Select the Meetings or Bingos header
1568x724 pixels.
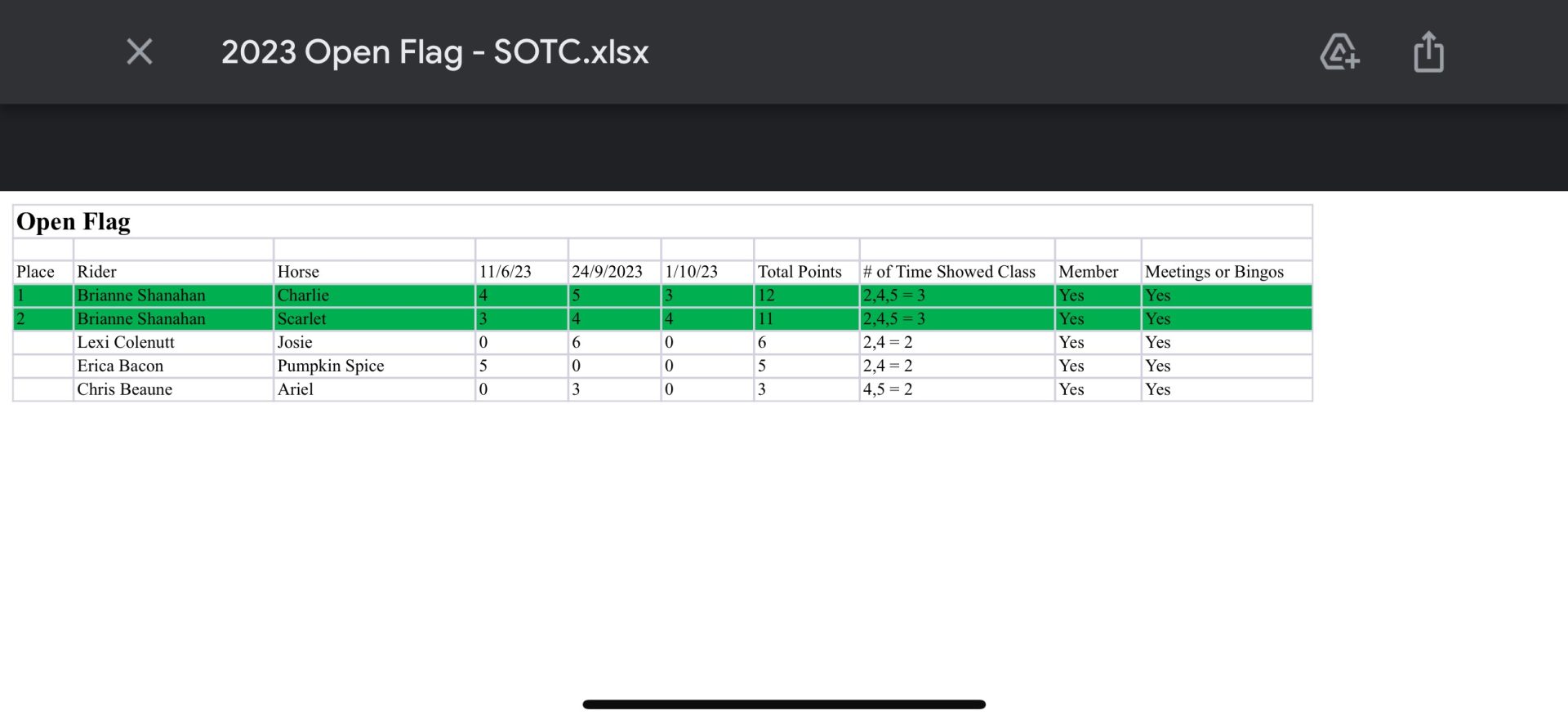[1214, 272]
